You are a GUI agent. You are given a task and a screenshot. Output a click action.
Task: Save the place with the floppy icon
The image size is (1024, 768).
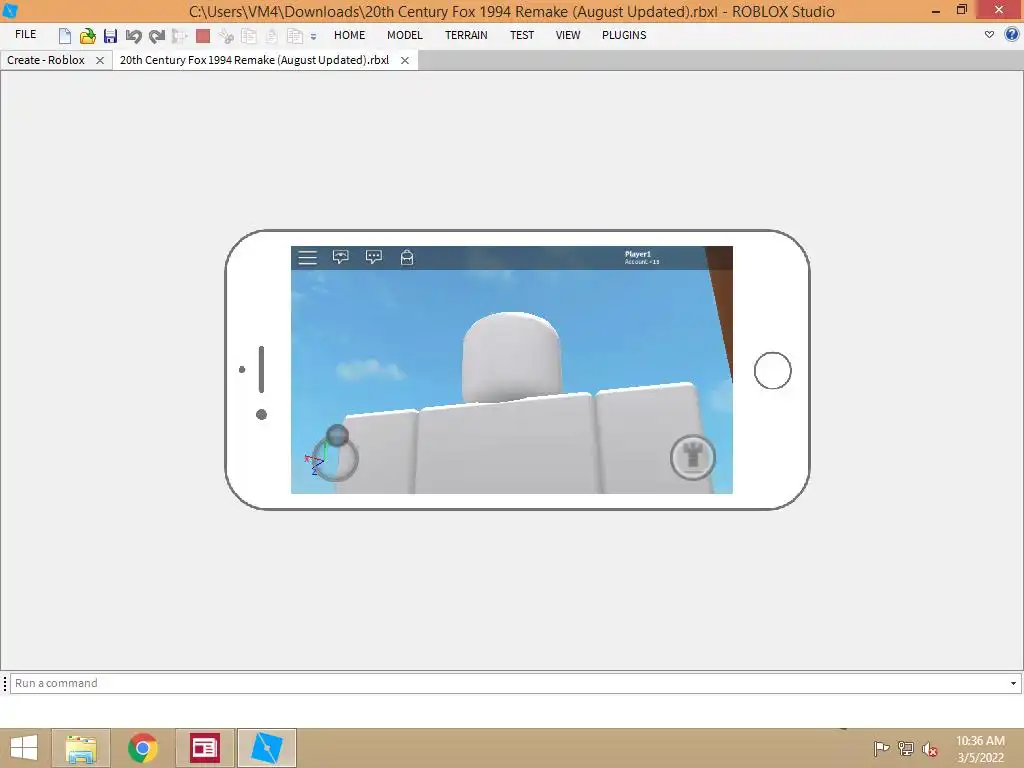point(110,36)
